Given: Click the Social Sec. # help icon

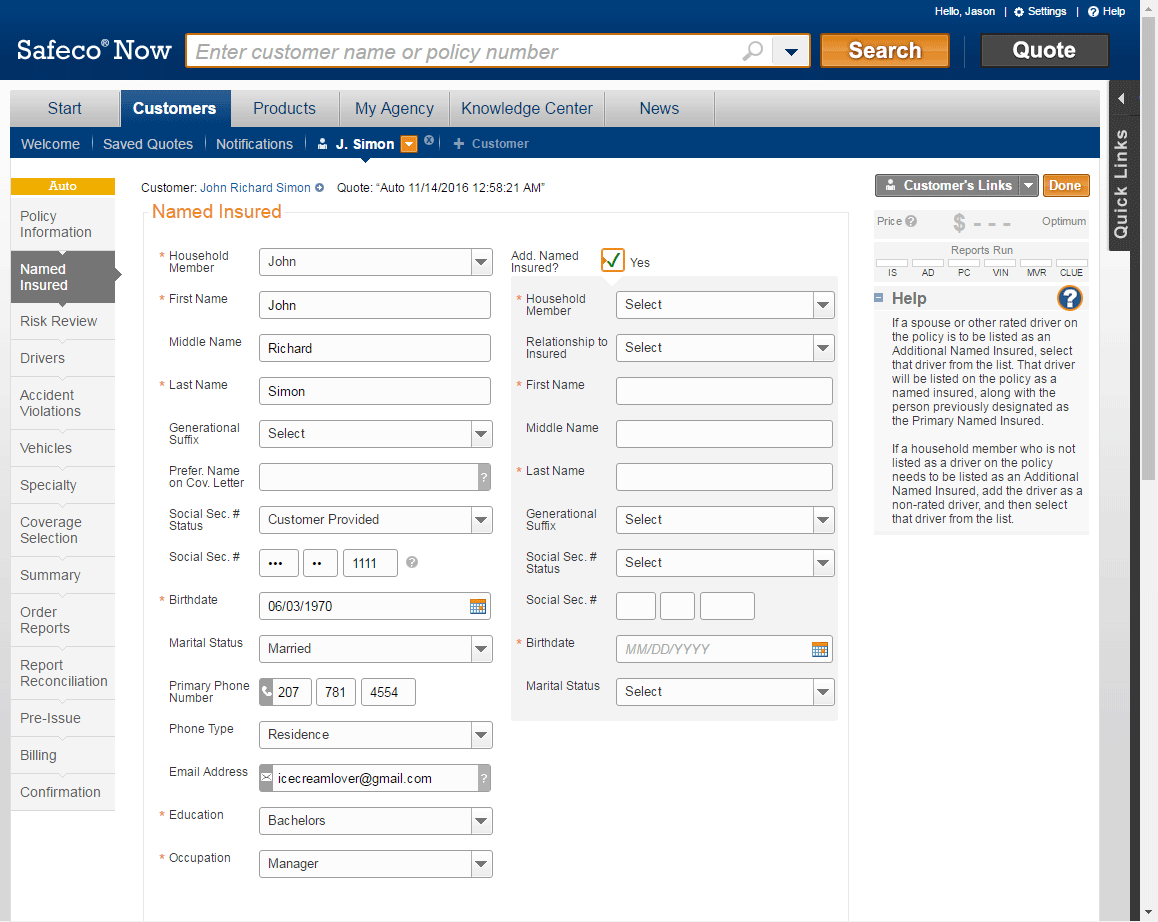Looking at the screenshot, I should coord(412,562).
